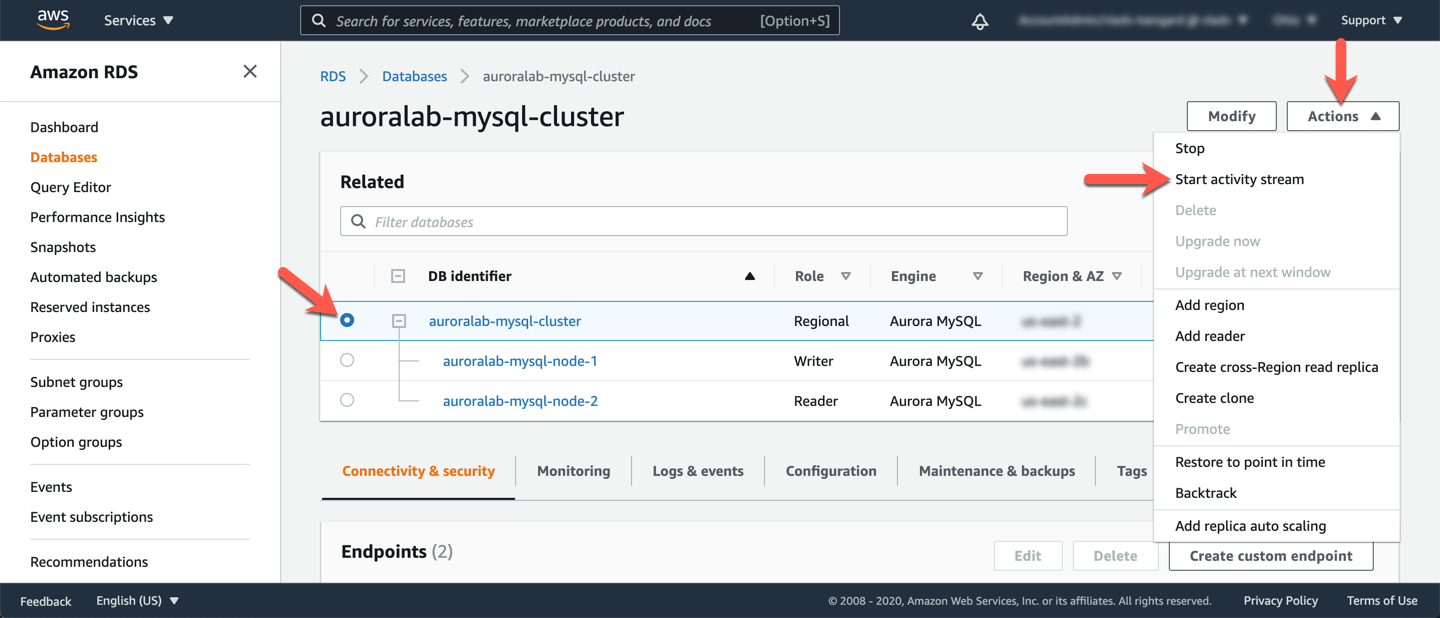Viewport: 1440px width, 618px height.
Task: Choose Start activity stream from Actions menu
Action: 1240,178
